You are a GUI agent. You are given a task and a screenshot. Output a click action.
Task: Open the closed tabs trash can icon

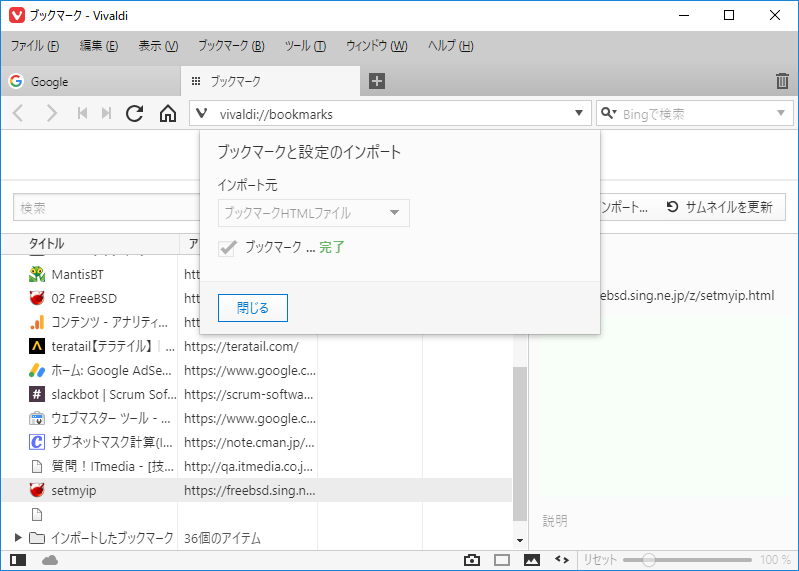pos(782,81)
